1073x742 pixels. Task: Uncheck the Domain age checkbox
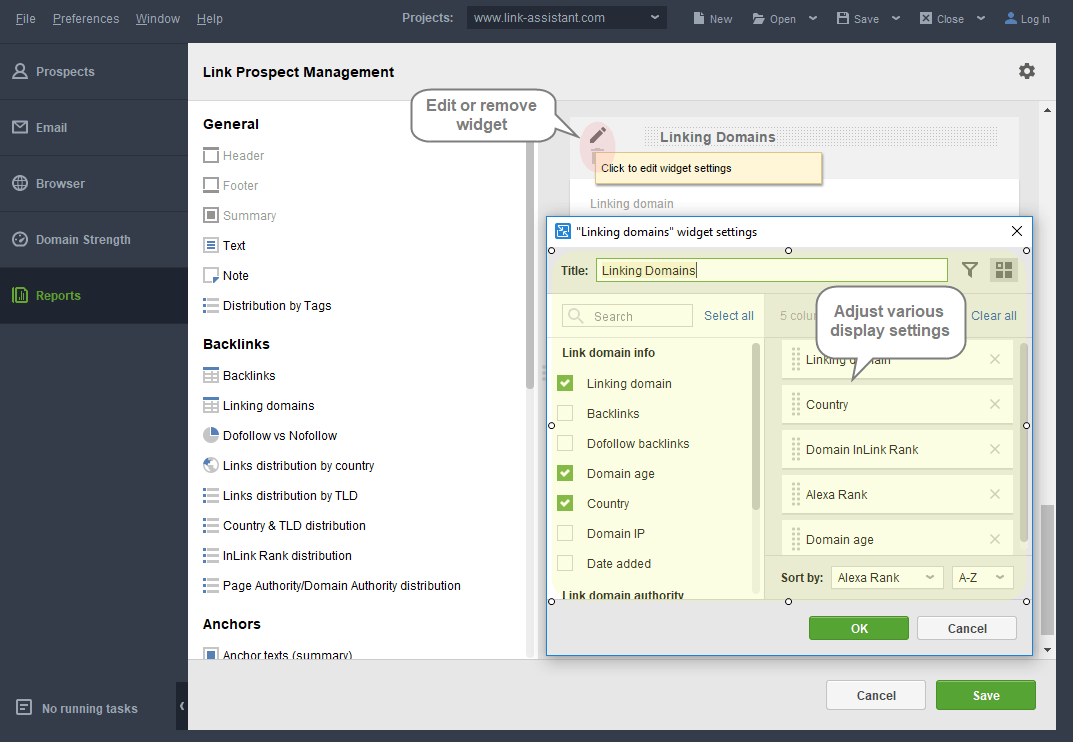click(x=565, y=473)
